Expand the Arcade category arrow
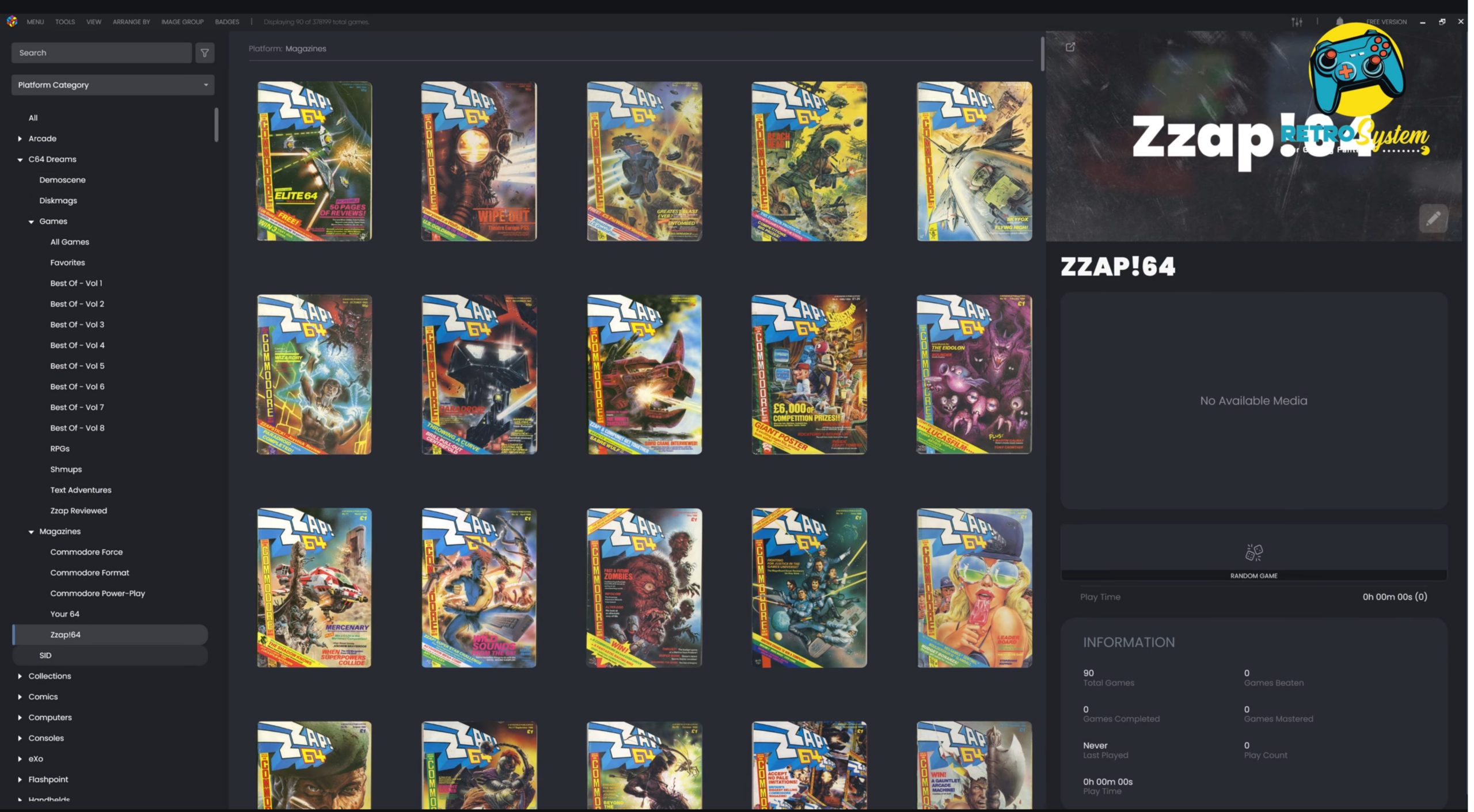 (x=20, y=139)
